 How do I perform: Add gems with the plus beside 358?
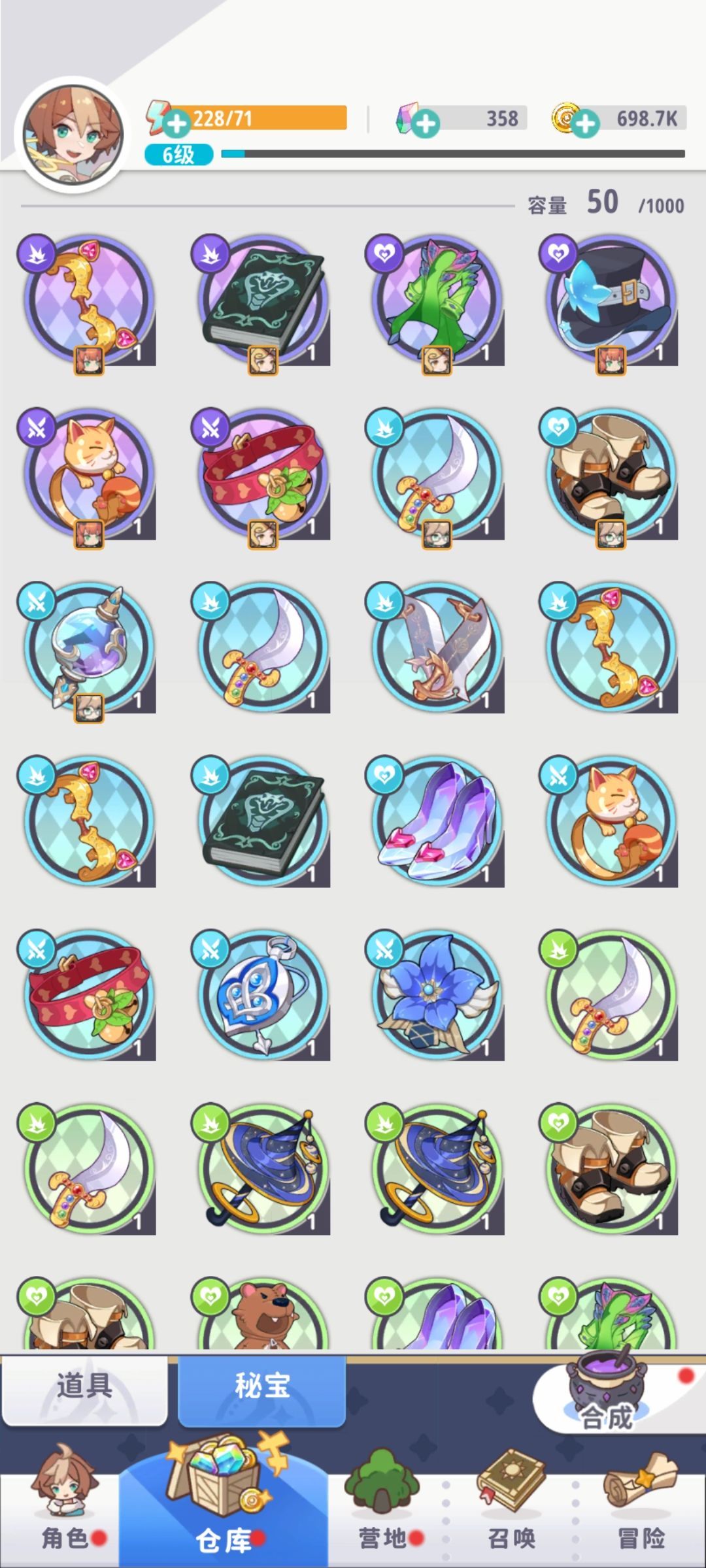point(426,123)
